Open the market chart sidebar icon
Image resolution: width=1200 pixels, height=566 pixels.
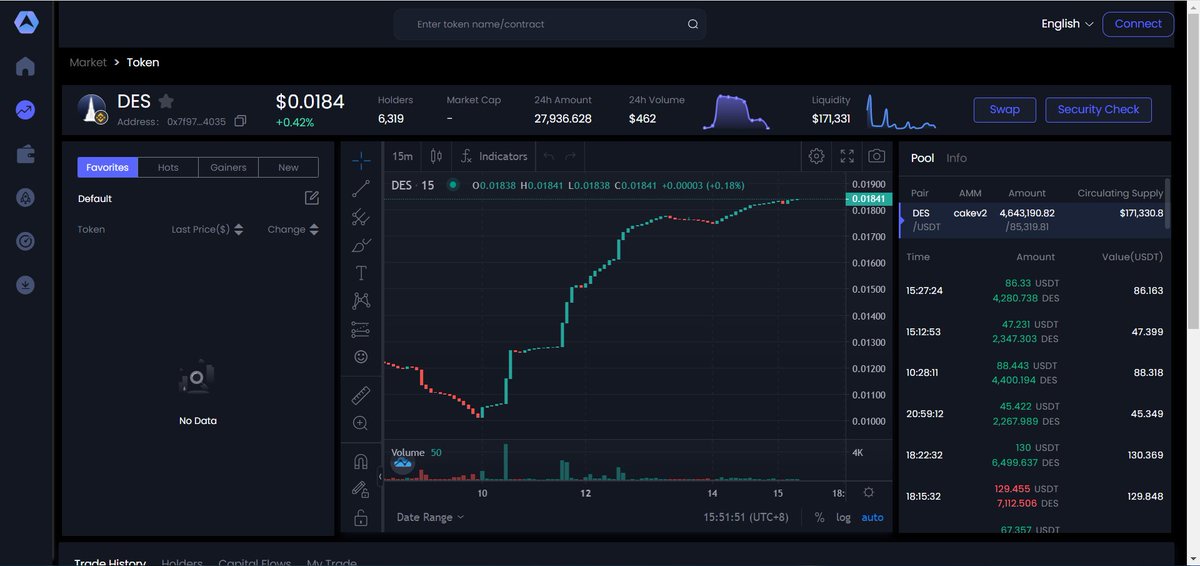pyautogui.click(x=25, y=110)
